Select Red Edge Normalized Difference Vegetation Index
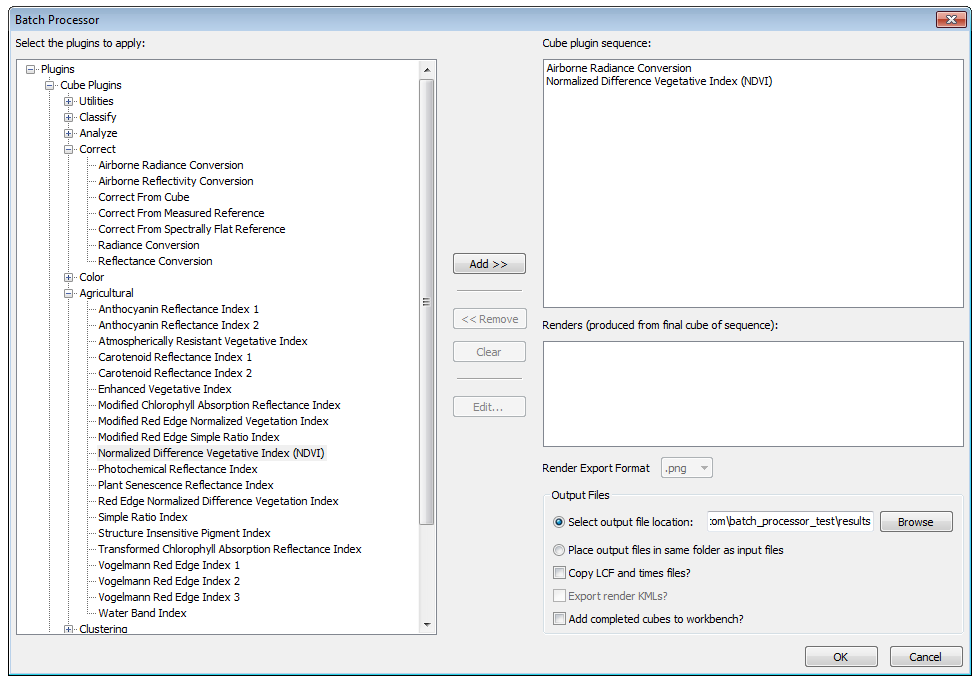The width and height of the screenshot is (978, 686). [x=218, y=501]
